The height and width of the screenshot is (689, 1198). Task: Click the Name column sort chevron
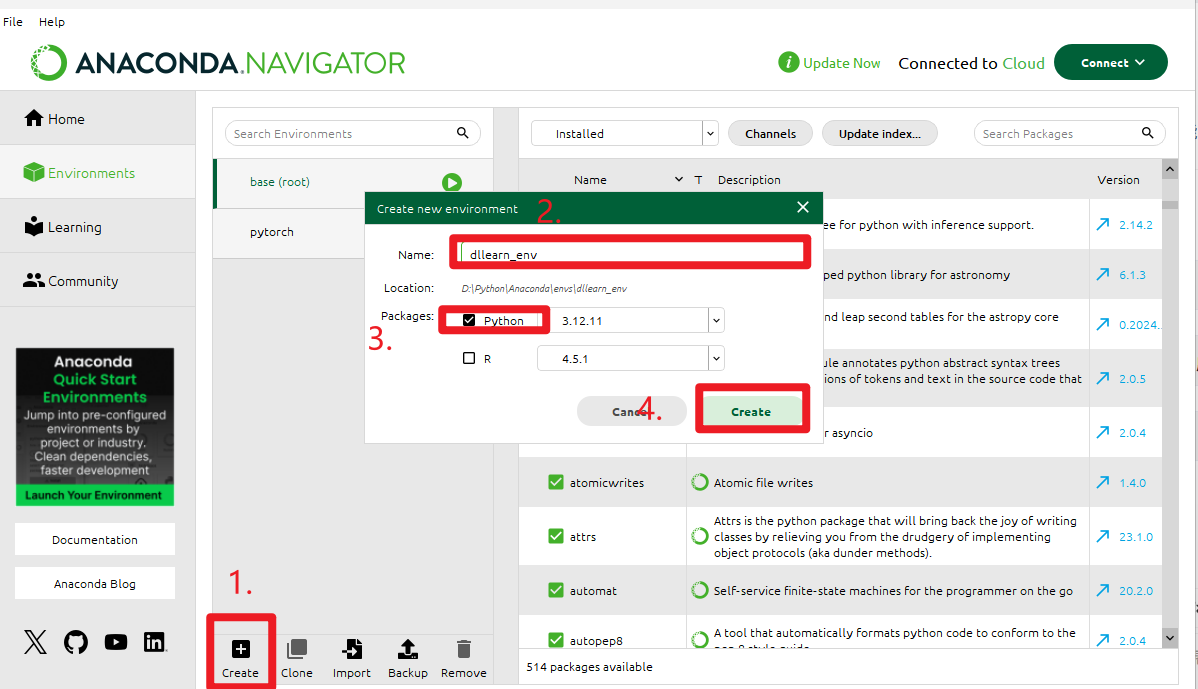click(678, 180)
